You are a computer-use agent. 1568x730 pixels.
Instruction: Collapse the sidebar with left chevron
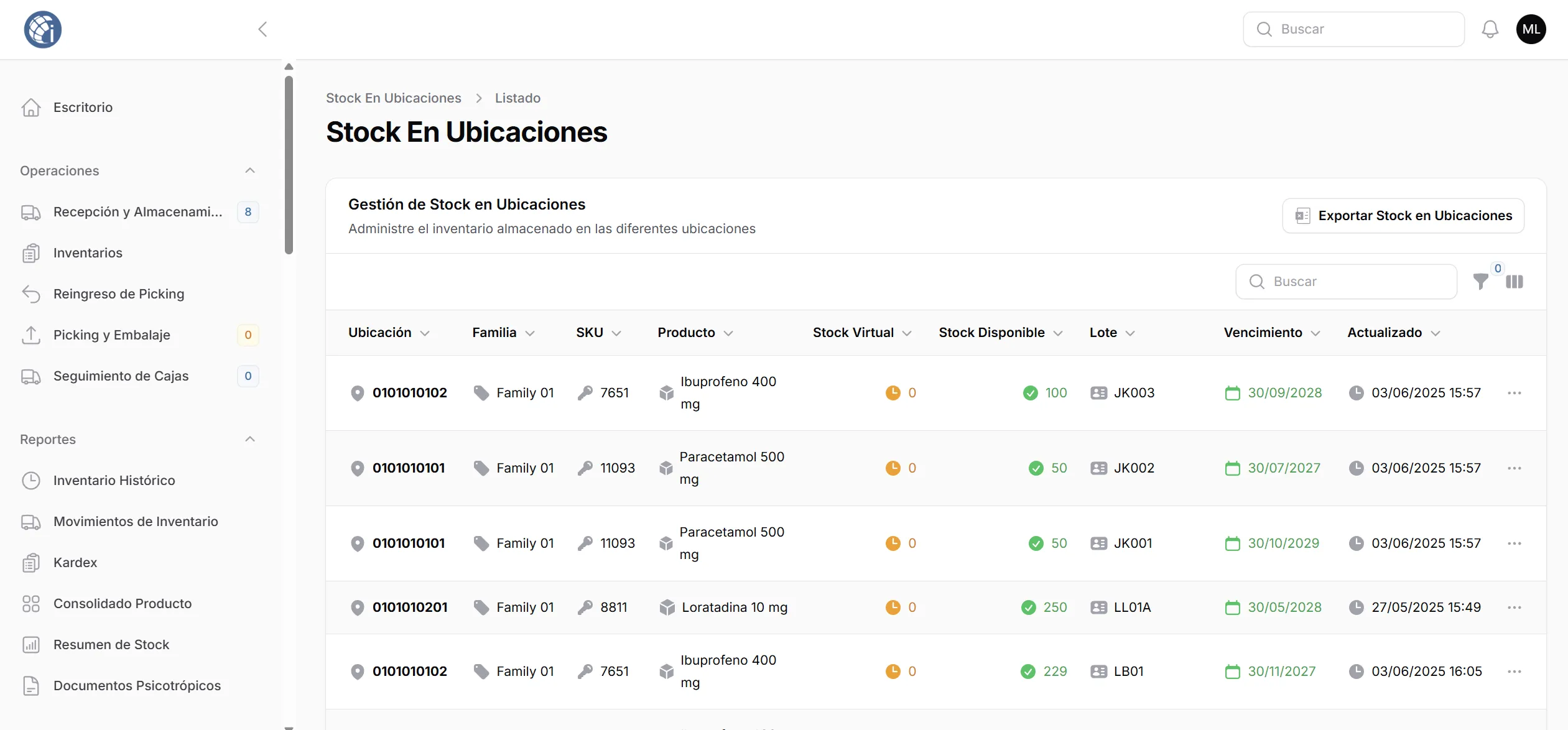tap(262, 29)
